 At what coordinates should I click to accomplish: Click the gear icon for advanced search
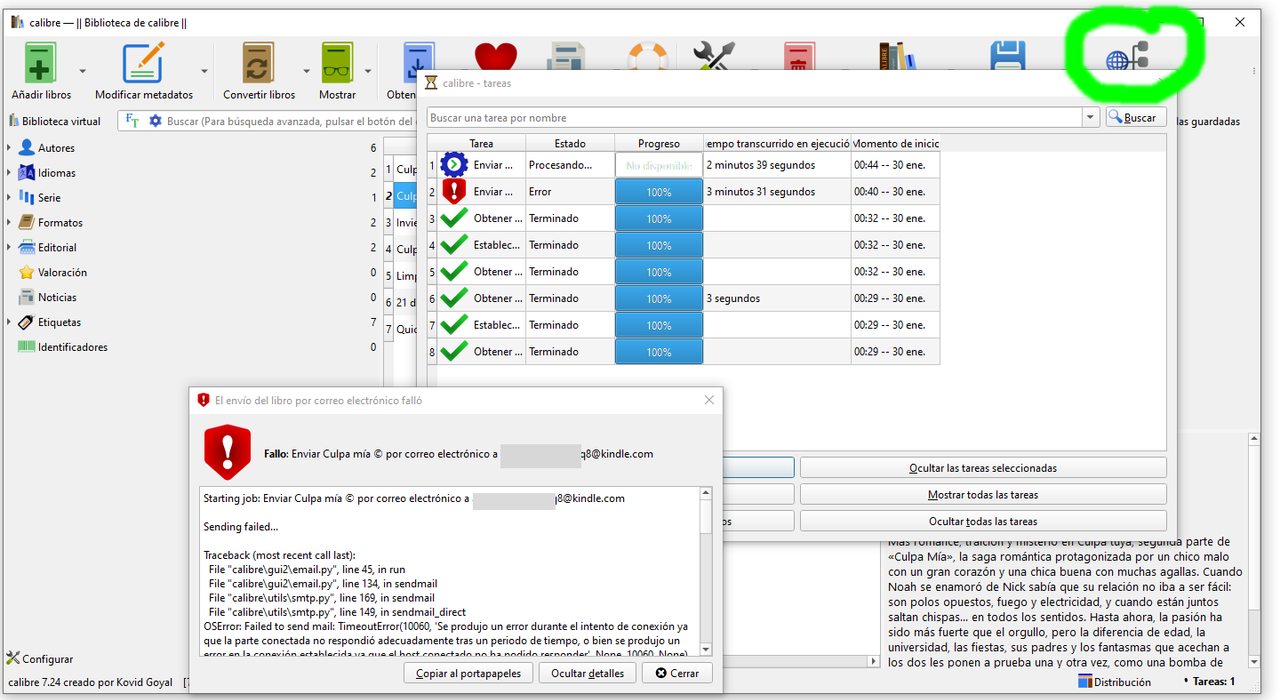(155, 121)
